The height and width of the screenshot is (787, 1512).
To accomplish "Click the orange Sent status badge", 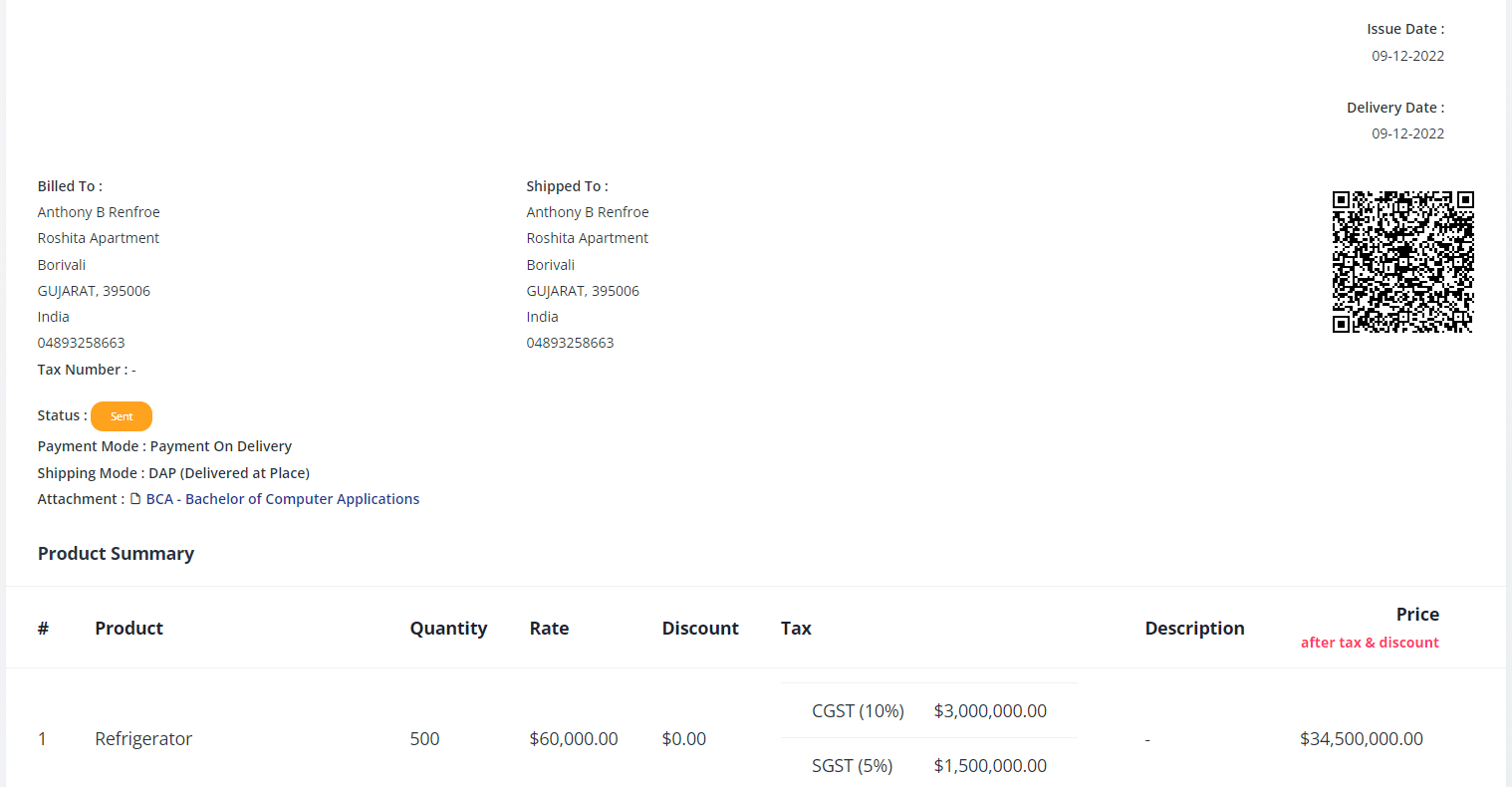I will pyautogui.click(x=122, y=416).
